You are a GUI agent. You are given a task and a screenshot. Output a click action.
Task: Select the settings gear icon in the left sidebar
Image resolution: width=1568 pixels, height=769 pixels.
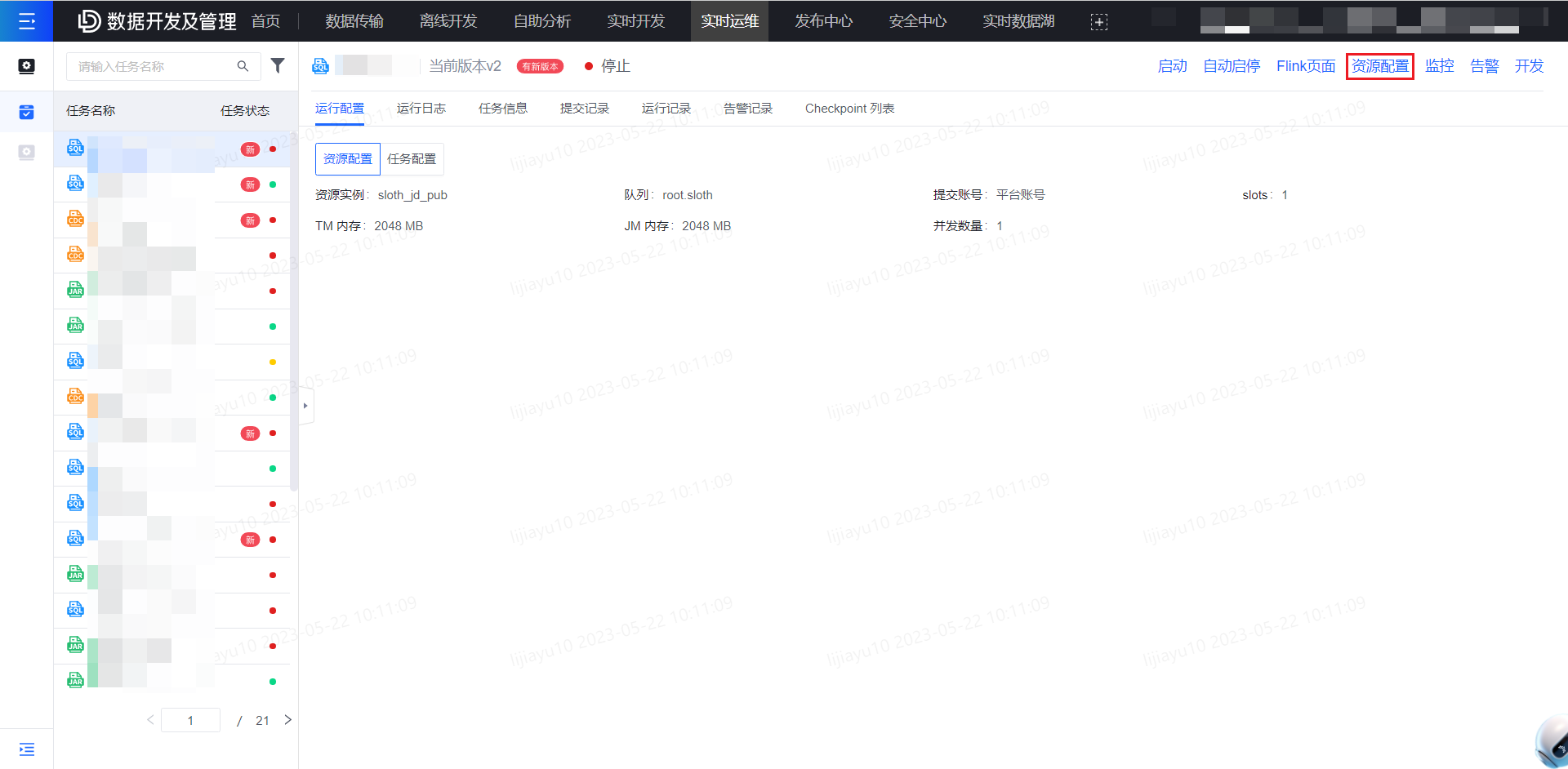click(26, 66)
